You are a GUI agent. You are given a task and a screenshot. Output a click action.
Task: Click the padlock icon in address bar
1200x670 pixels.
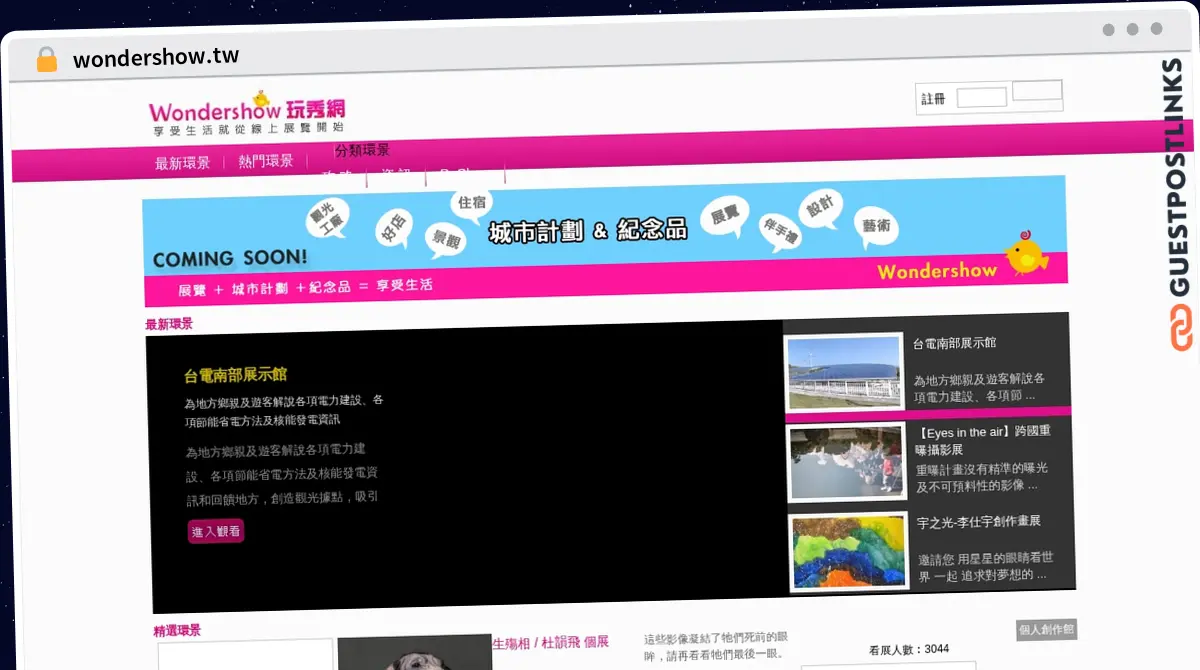[47, 59]
